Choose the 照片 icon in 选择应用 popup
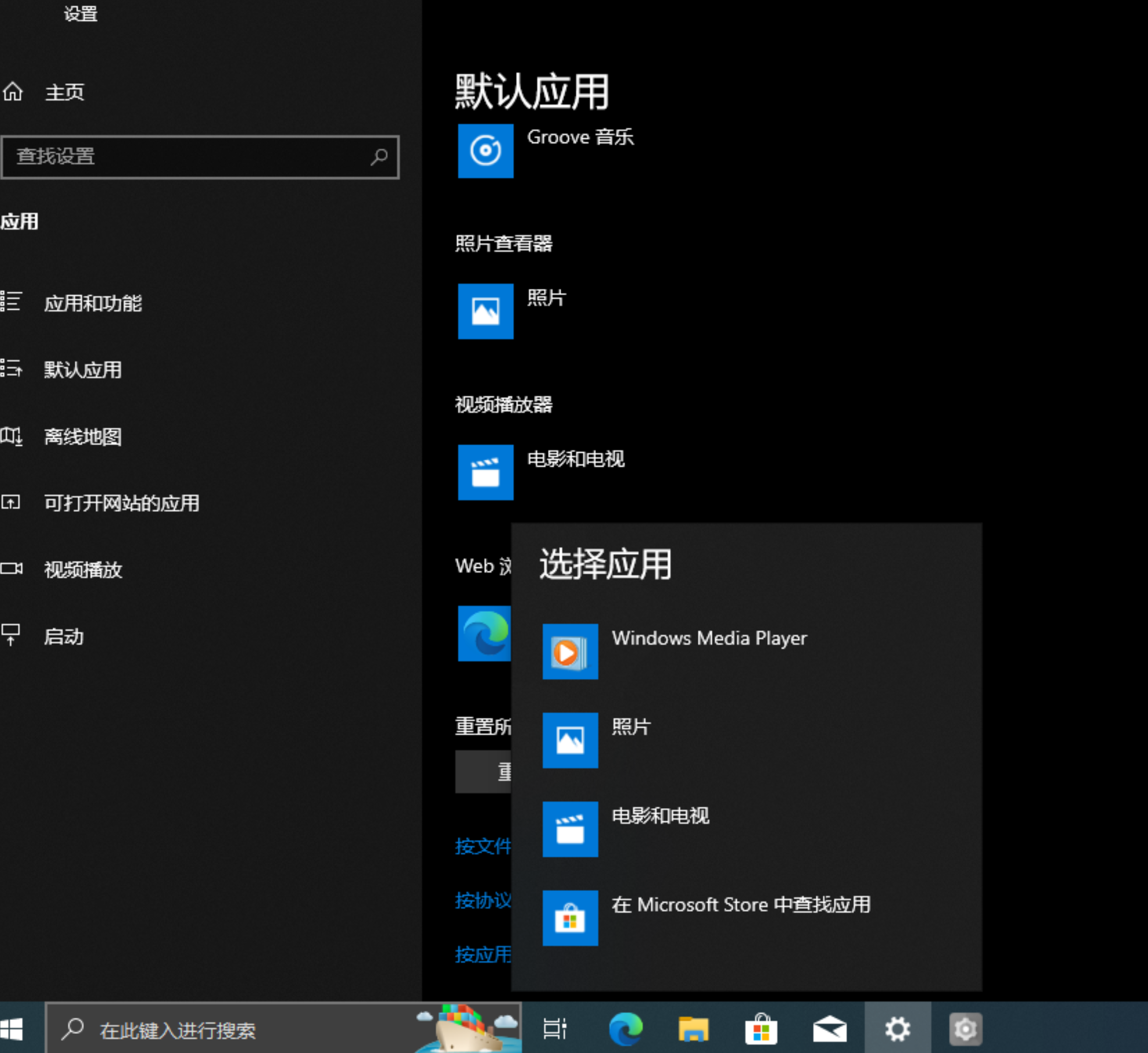 pos(570,740)
